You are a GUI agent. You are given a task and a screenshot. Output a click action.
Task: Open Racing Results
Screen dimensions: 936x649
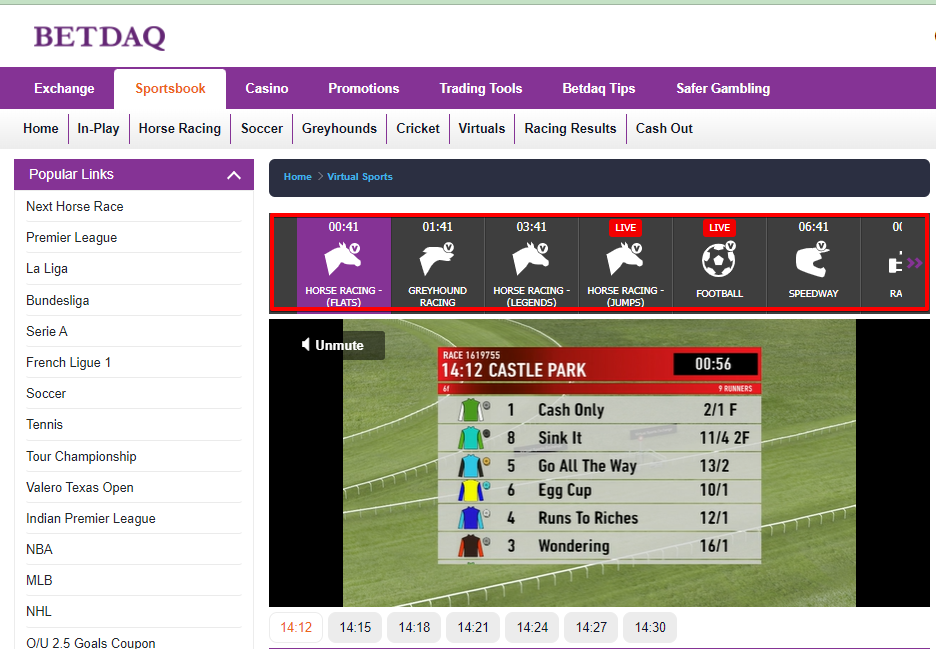pyautogui.click(x=570, y=128)
